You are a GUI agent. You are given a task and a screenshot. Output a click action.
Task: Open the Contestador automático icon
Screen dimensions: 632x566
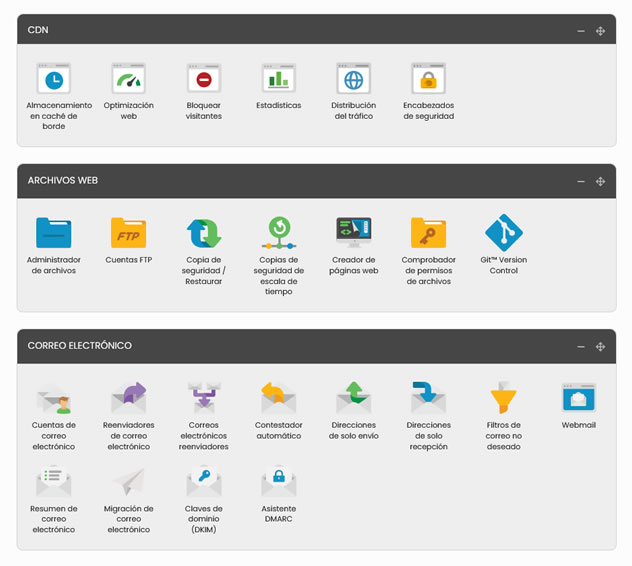click(x=279, y=398)
